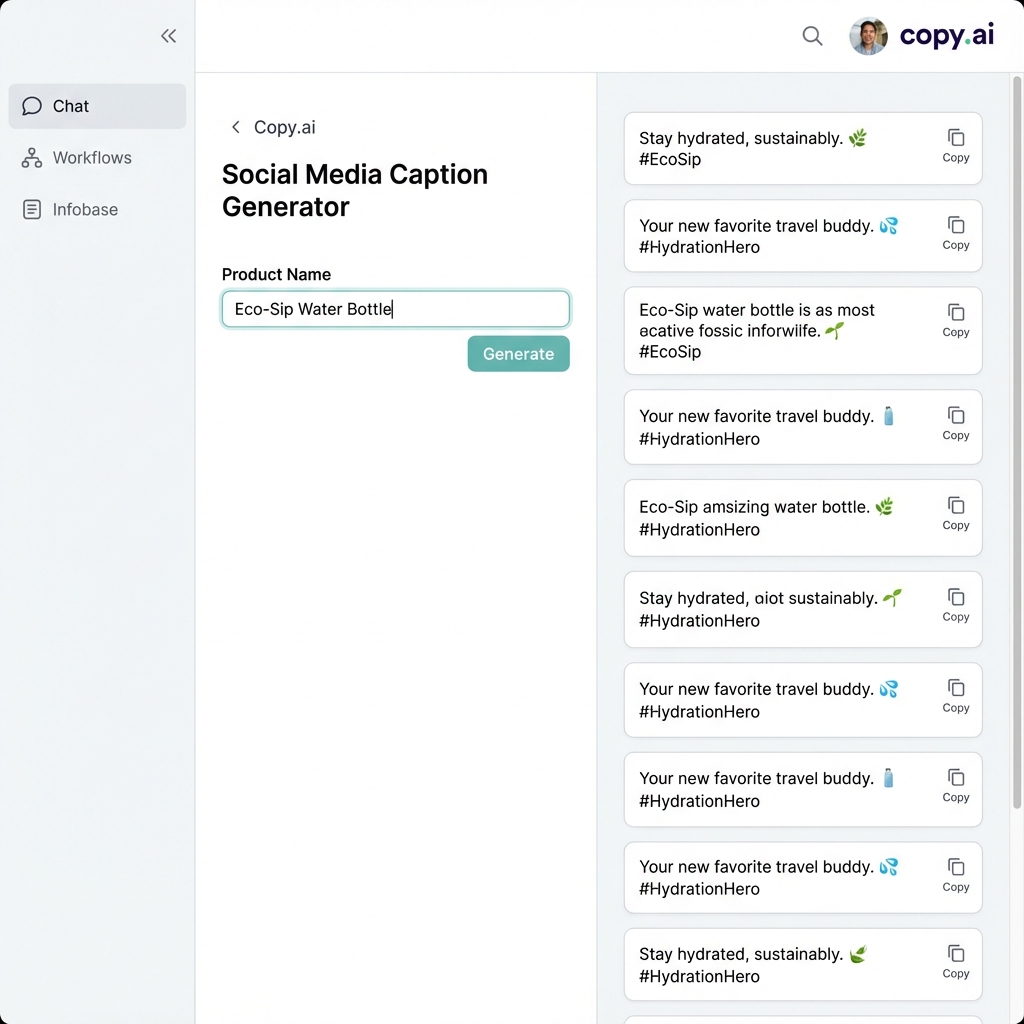The width and height of the screenshot is (1024, 1024).
Task: Click the Infobase document icon in sidebar
Action: click(32, 210)
